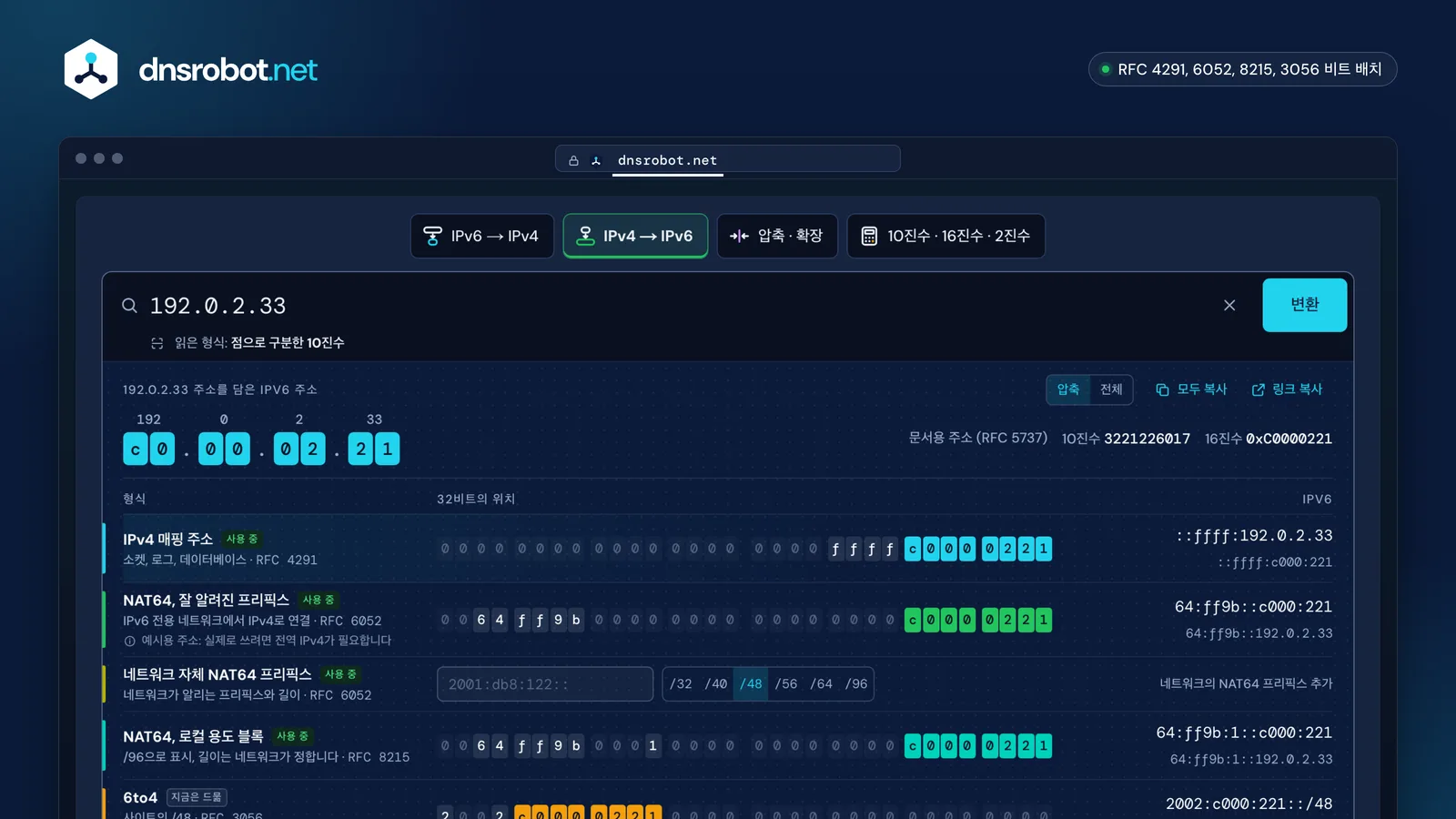This screenshot has height=819, width=1456.
Task: Toggle the 압축 compressed view
Action: click(1068, 389)
